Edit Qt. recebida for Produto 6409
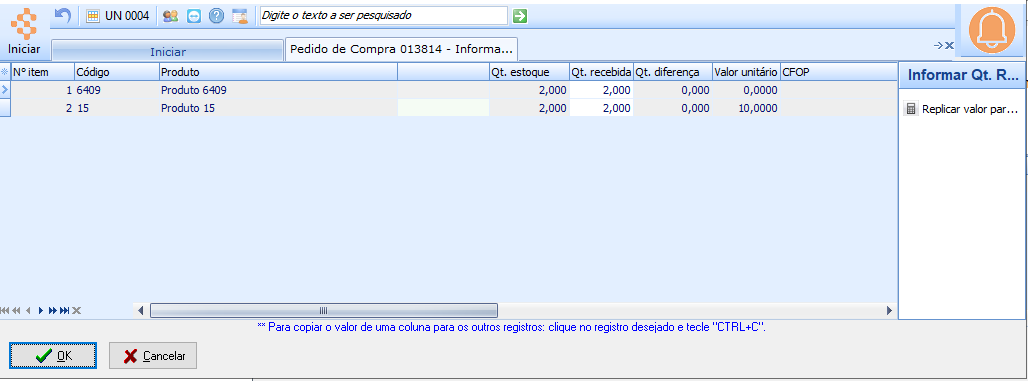Screen dimensions: 1028x381 pyautogui.click(x=601, y=90)
